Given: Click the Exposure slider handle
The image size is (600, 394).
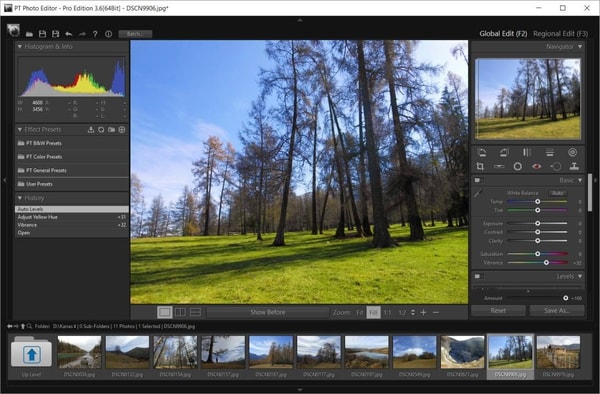Looking at the screenshot, I should 538,223.
